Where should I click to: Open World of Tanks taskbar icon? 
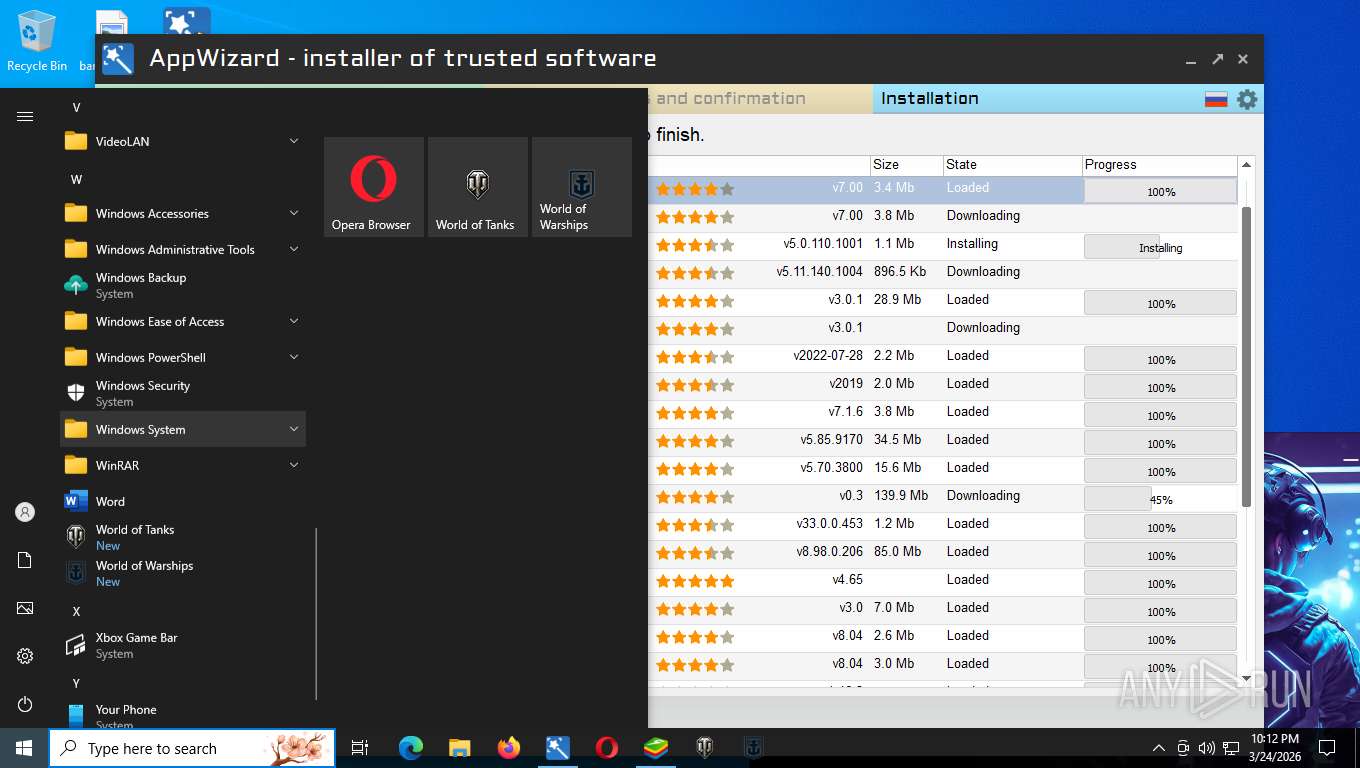pos(704,748)
